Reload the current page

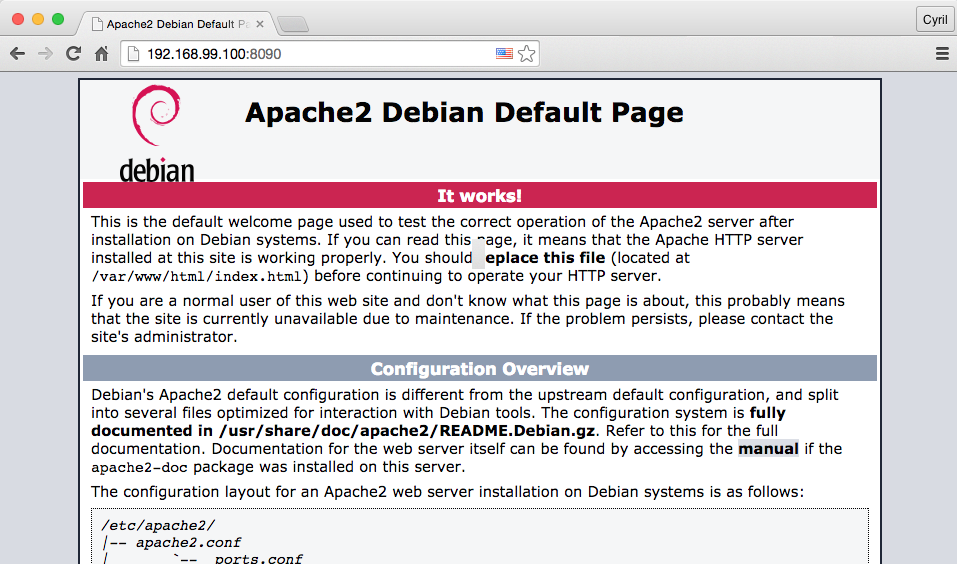[73, 54]
